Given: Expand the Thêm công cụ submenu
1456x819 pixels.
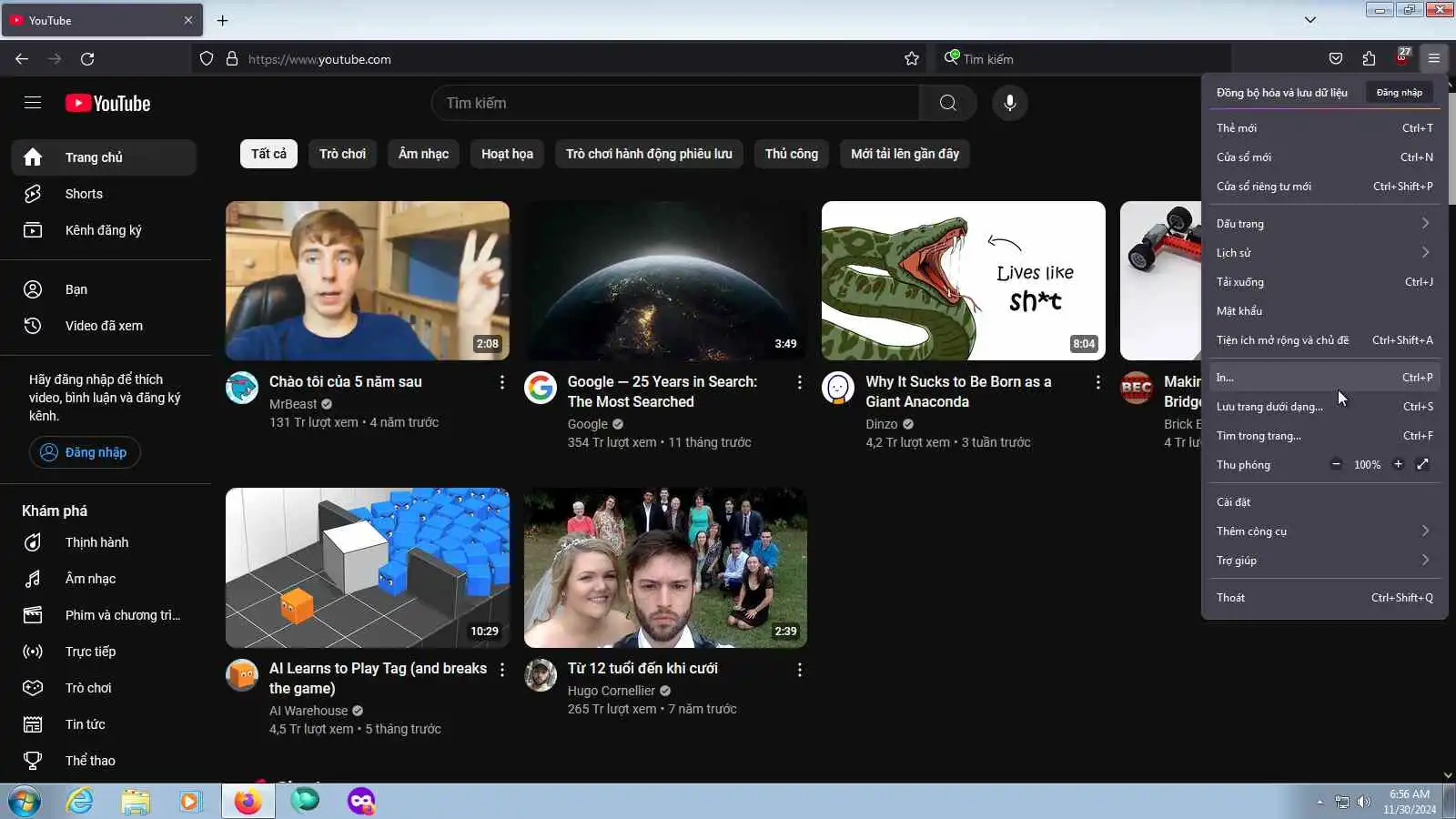Looking at the screenshot, I should click(1324, 531).
